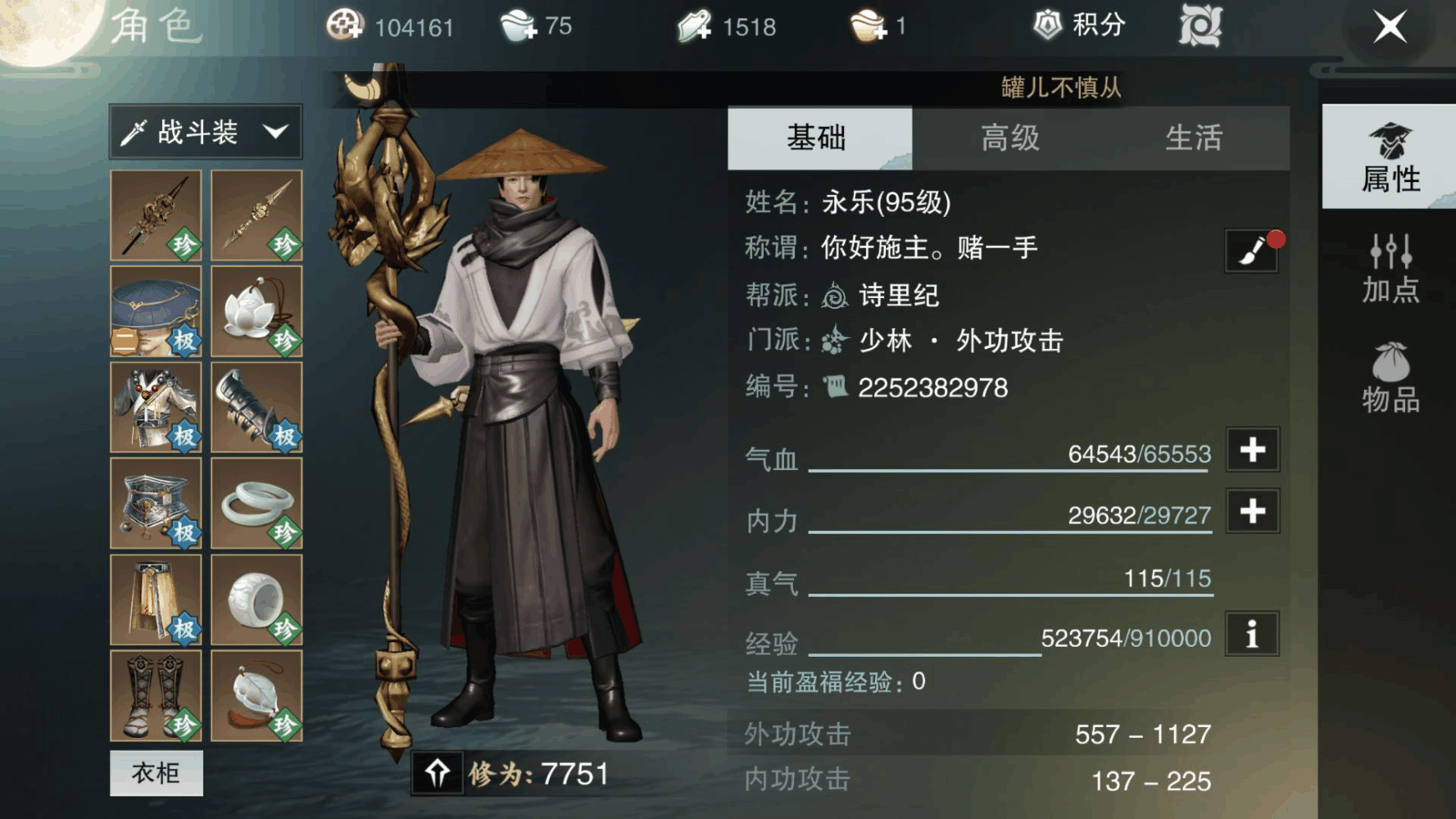Open the 物品 bag panel
The width and height of the screenshot is (1456, 819).
pyautogui.click(x=1390, y=378)
